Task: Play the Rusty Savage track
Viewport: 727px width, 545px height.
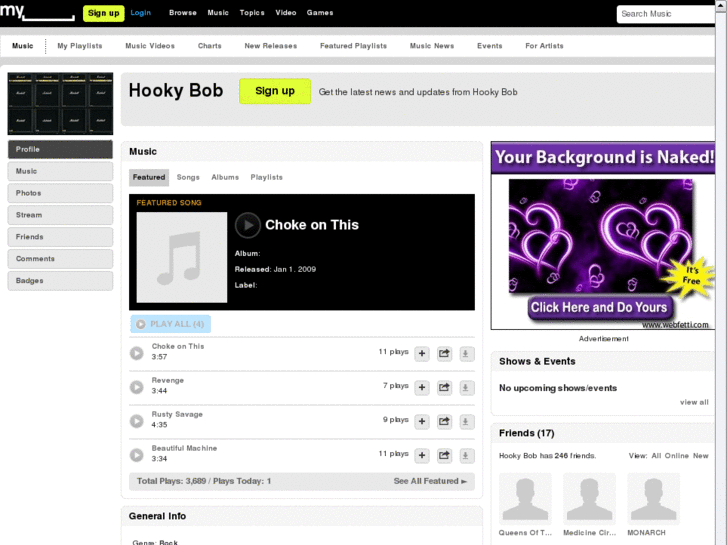Action: pyautogui.click(x=137, y=421)
